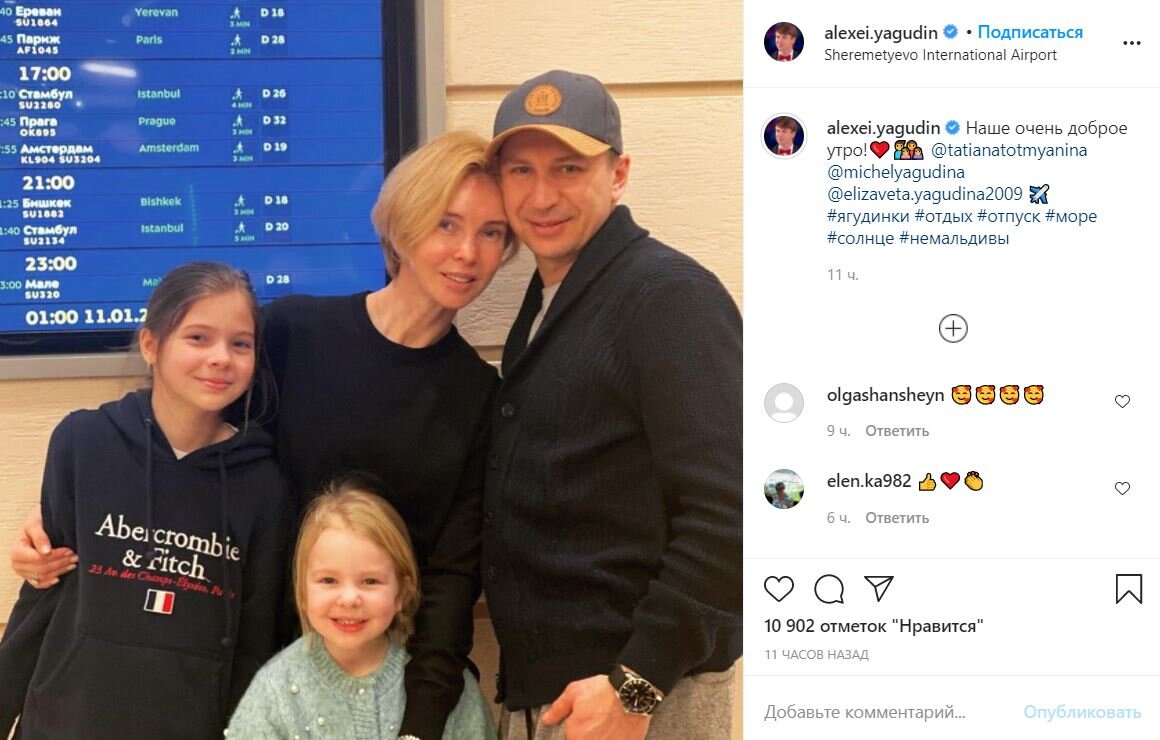
Task: Click the Подписаться follow button
Action: pos(1030,32)
